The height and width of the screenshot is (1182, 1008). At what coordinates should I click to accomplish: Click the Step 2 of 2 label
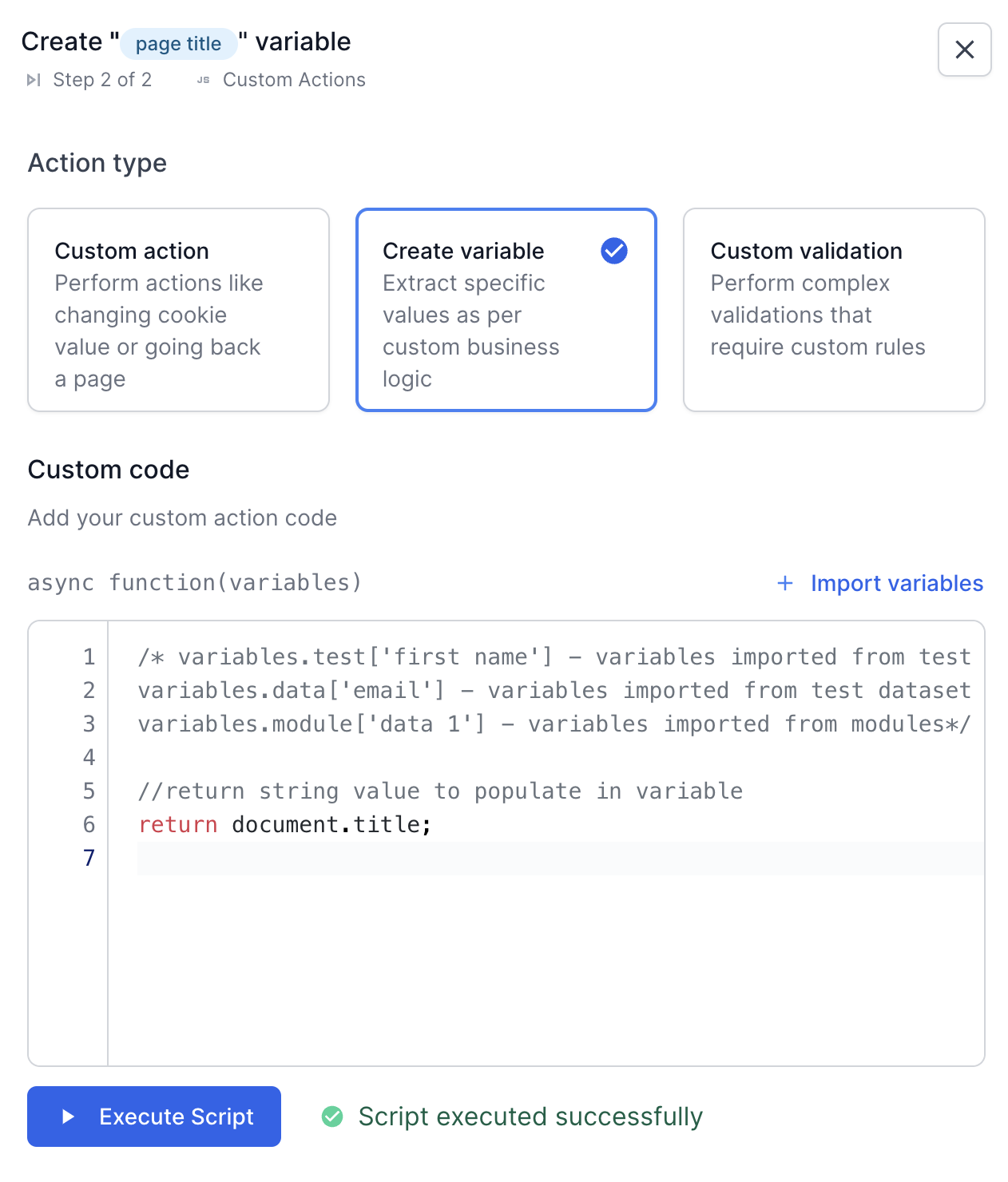(x=102, y=80)
